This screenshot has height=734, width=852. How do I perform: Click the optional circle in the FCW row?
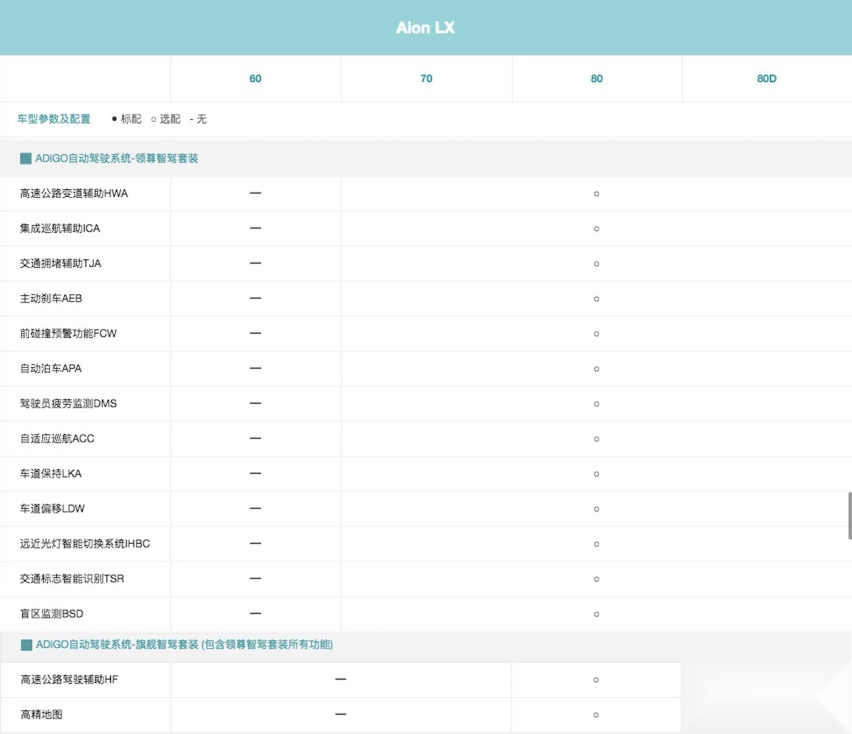[597, 334]
